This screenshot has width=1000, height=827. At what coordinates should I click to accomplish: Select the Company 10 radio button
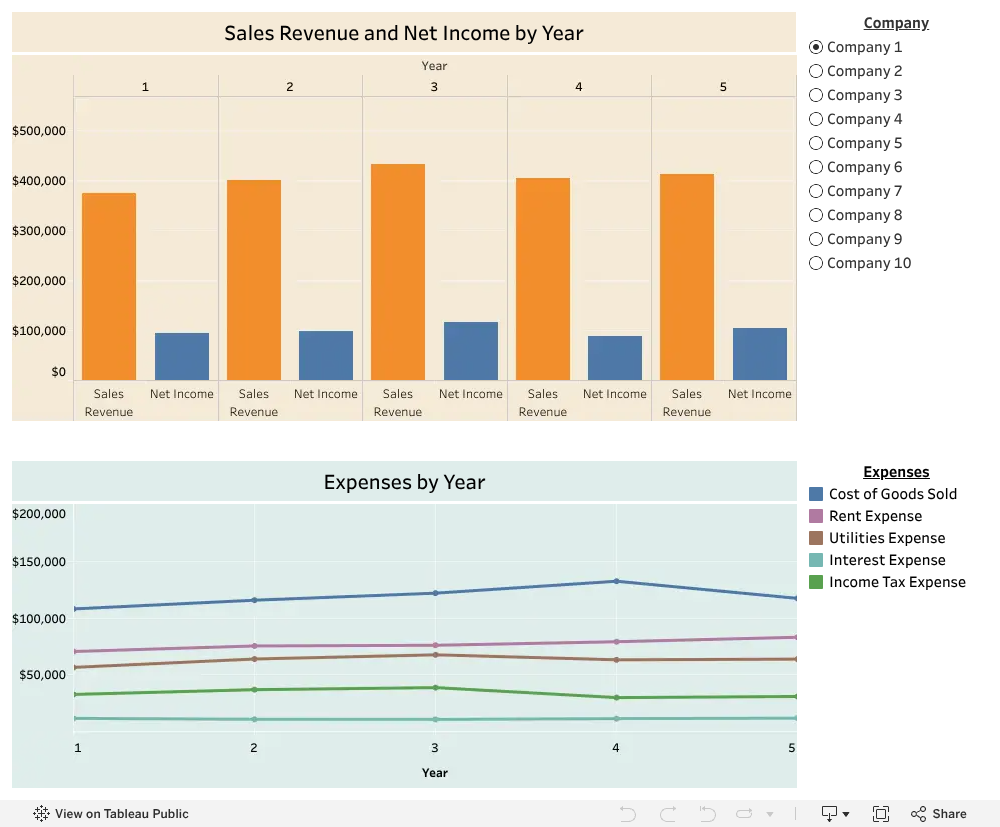816,263
